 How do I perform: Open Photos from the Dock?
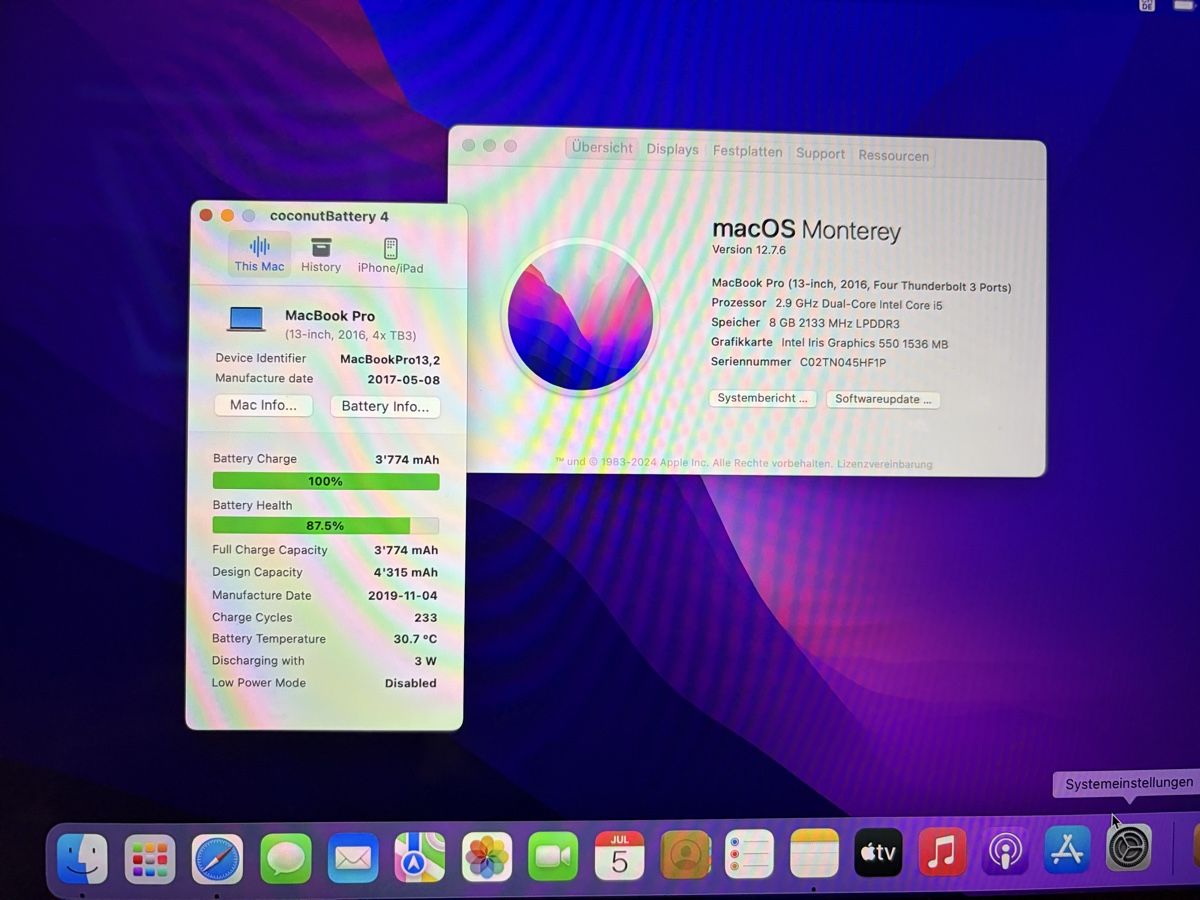click(487, 858)
